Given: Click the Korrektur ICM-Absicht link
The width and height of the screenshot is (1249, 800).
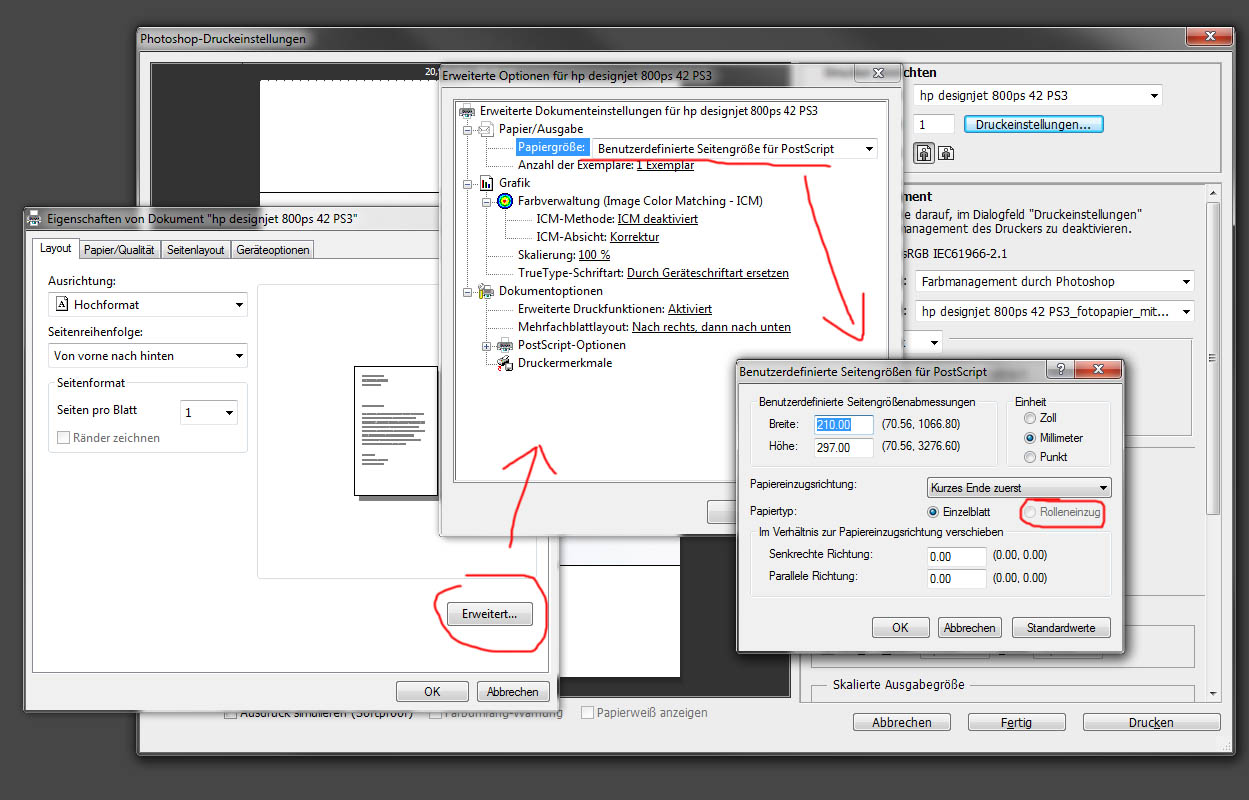Looking at the screenshot, I should point(634,237).
